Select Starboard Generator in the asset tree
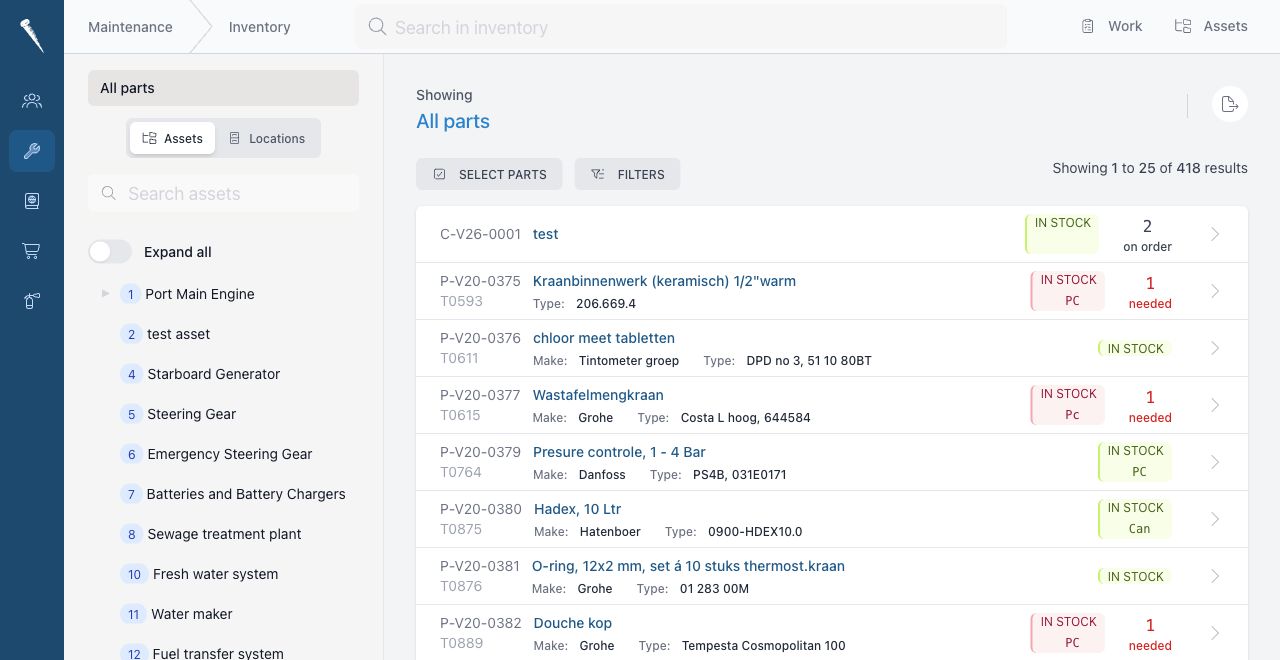 [213, 374]
